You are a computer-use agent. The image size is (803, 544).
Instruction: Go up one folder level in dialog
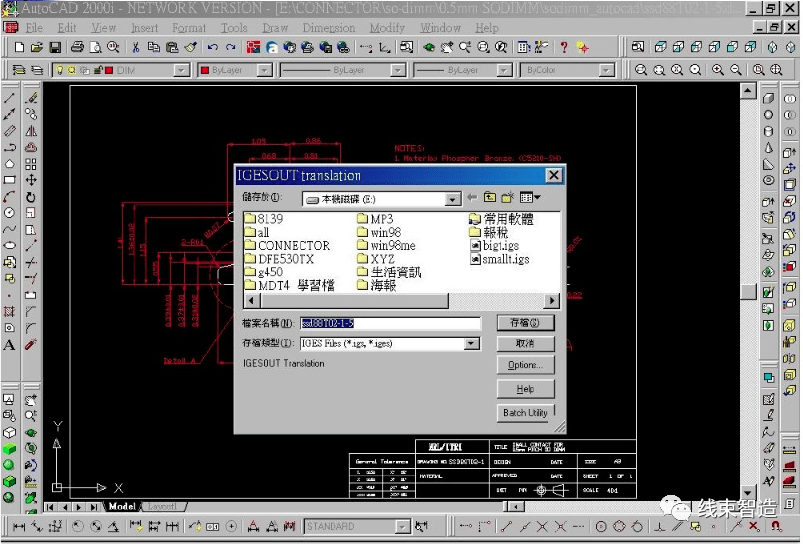490,197
